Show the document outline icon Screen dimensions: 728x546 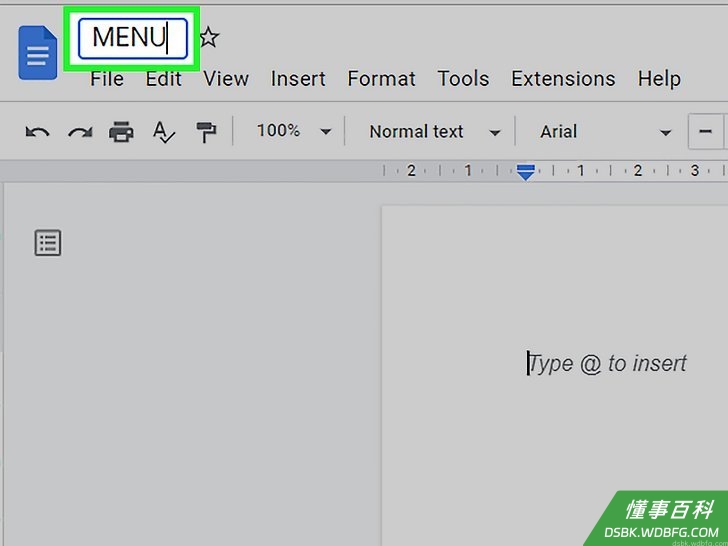tap(48, 242)
